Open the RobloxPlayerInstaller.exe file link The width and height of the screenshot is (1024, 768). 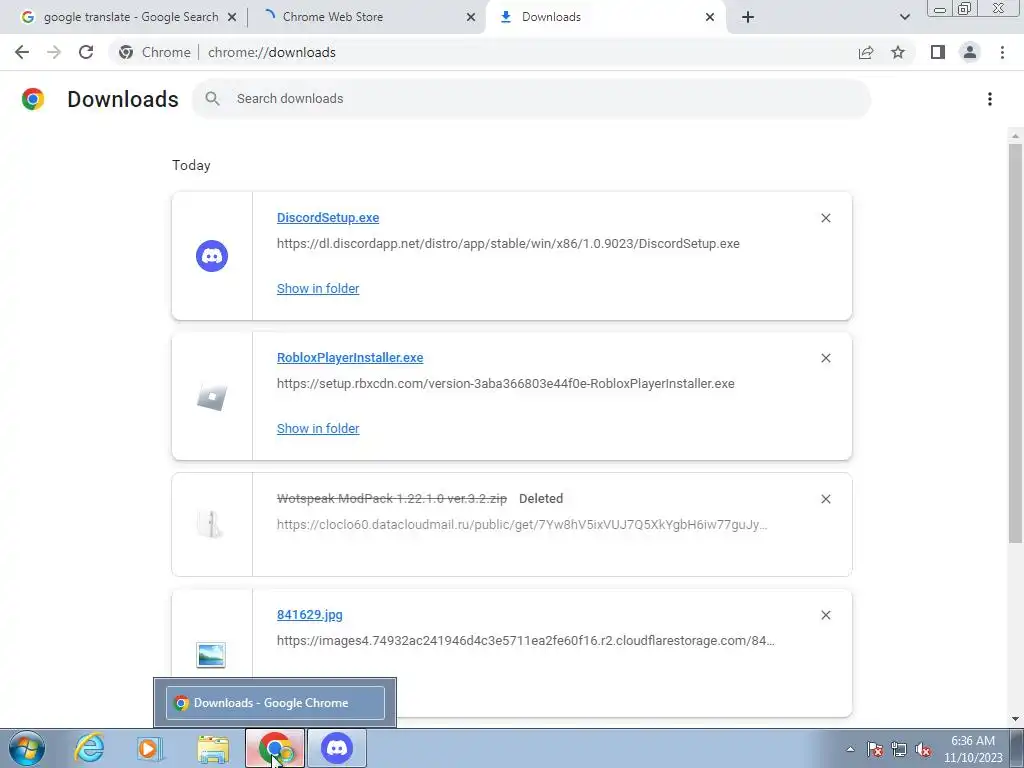tap(350, 357)
